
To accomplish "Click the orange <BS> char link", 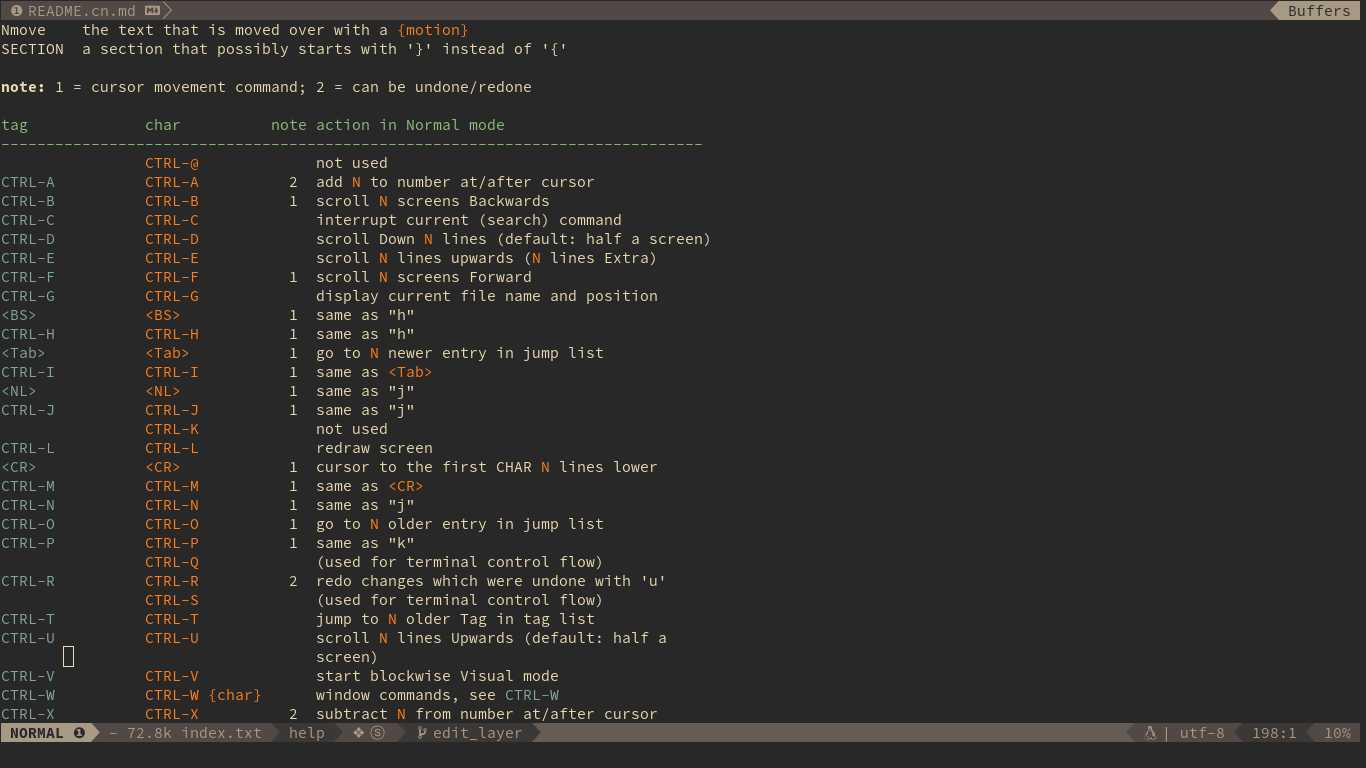I will click(163, 315).
